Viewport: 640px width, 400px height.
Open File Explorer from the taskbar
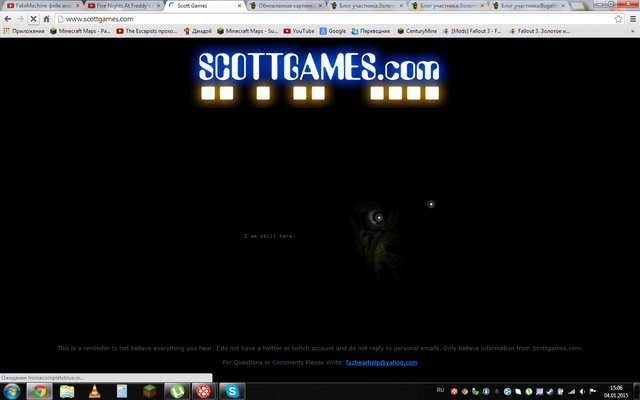[x=67, y=391]
